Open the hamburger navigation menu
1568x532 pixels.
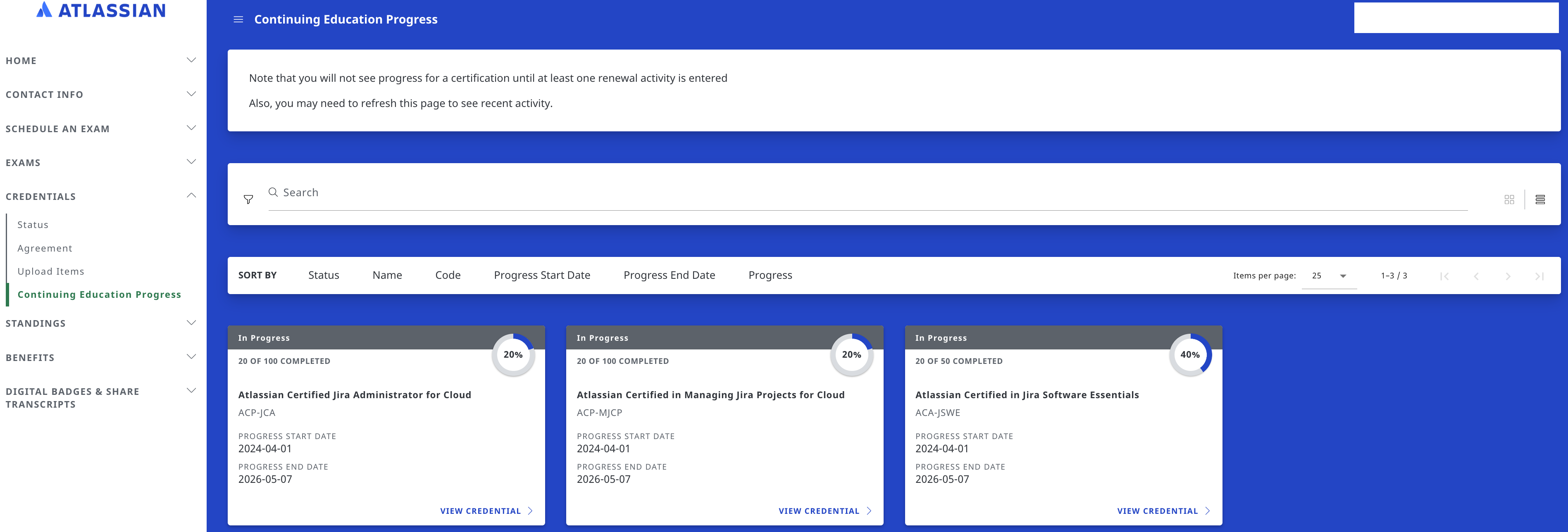coord(238,19)
